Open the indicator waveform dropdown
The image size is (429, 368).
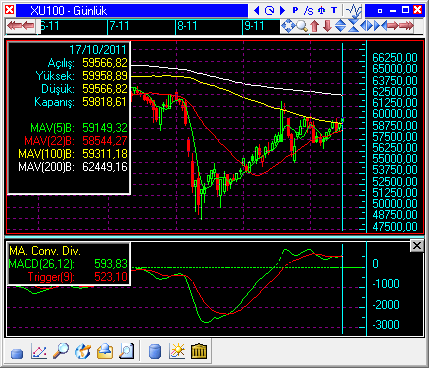coord(354,11)
